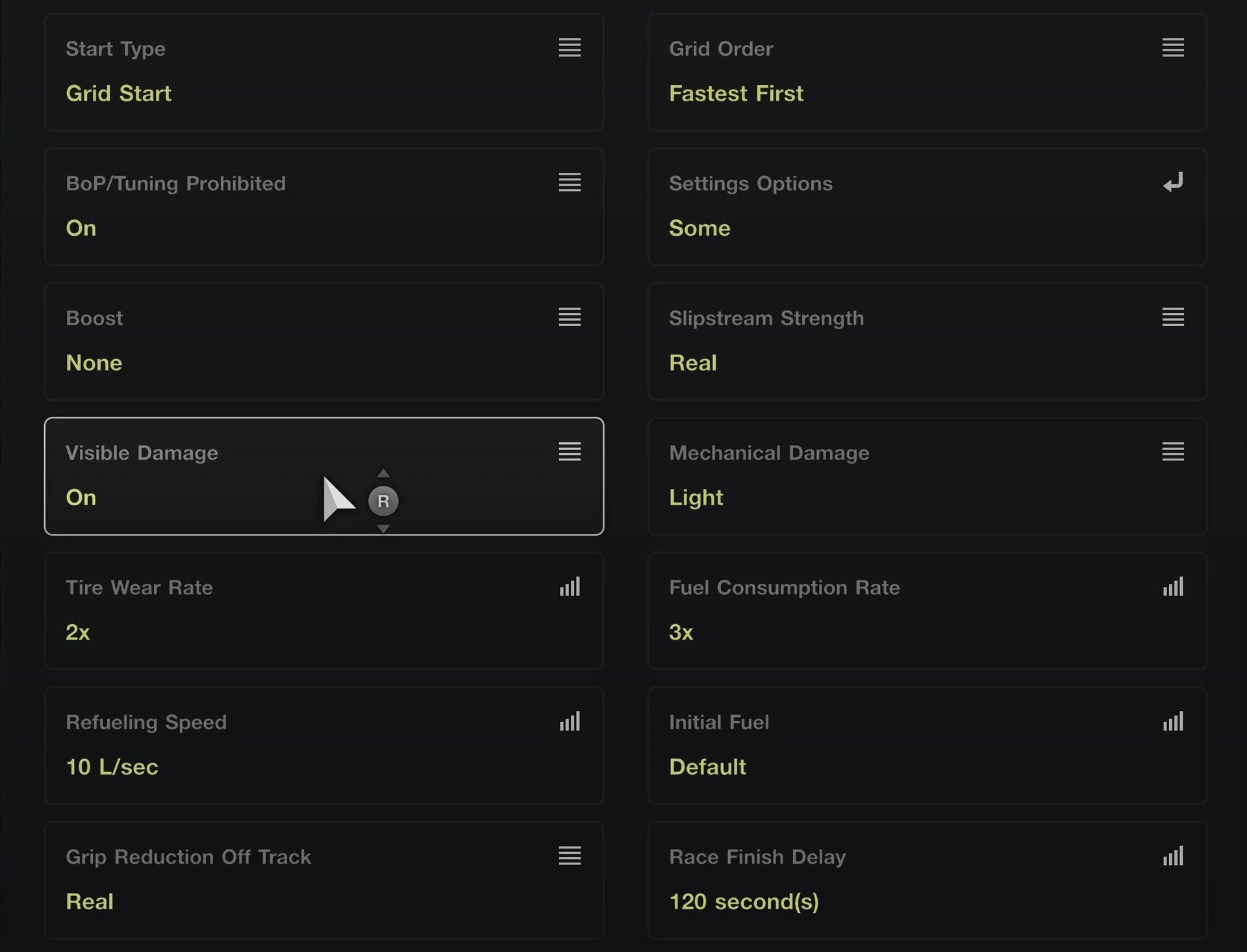Adjust the Tire Wear Rate 2x value

pos(78,632)
